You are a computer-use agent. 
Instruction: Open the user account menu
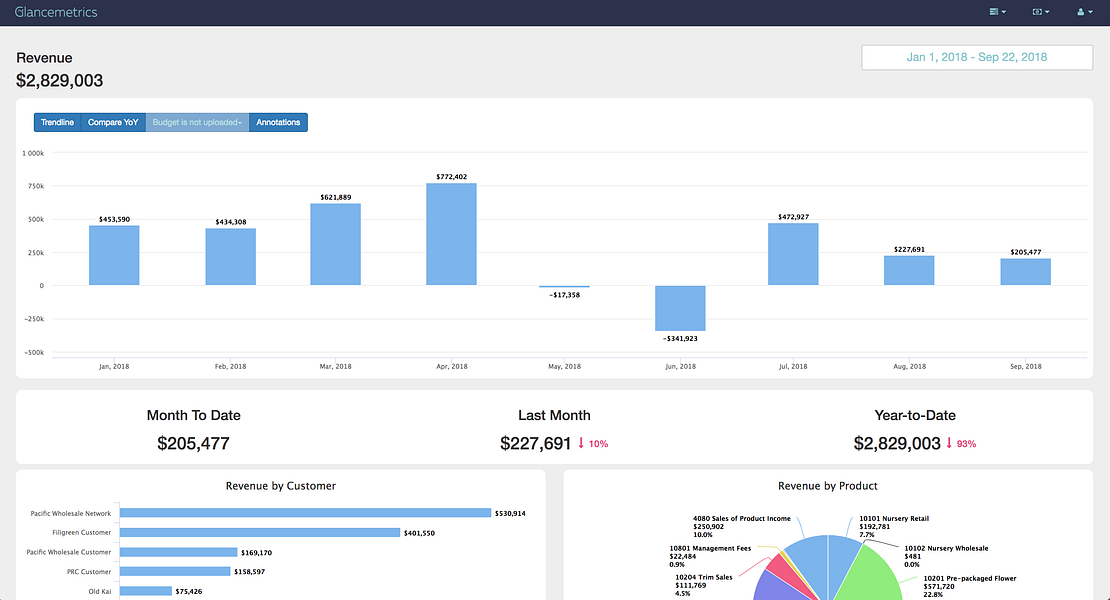click(x=1085, y=12)
